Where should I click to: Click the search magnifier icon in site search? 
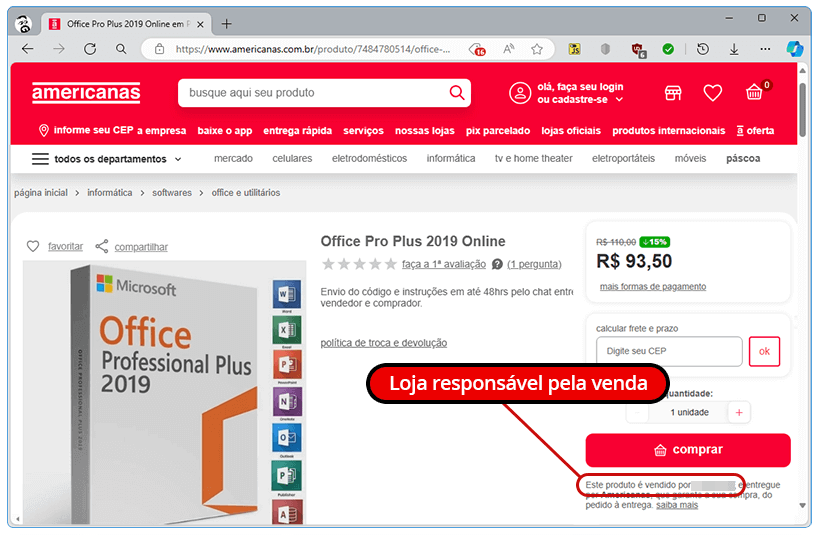tap(457, 93)
